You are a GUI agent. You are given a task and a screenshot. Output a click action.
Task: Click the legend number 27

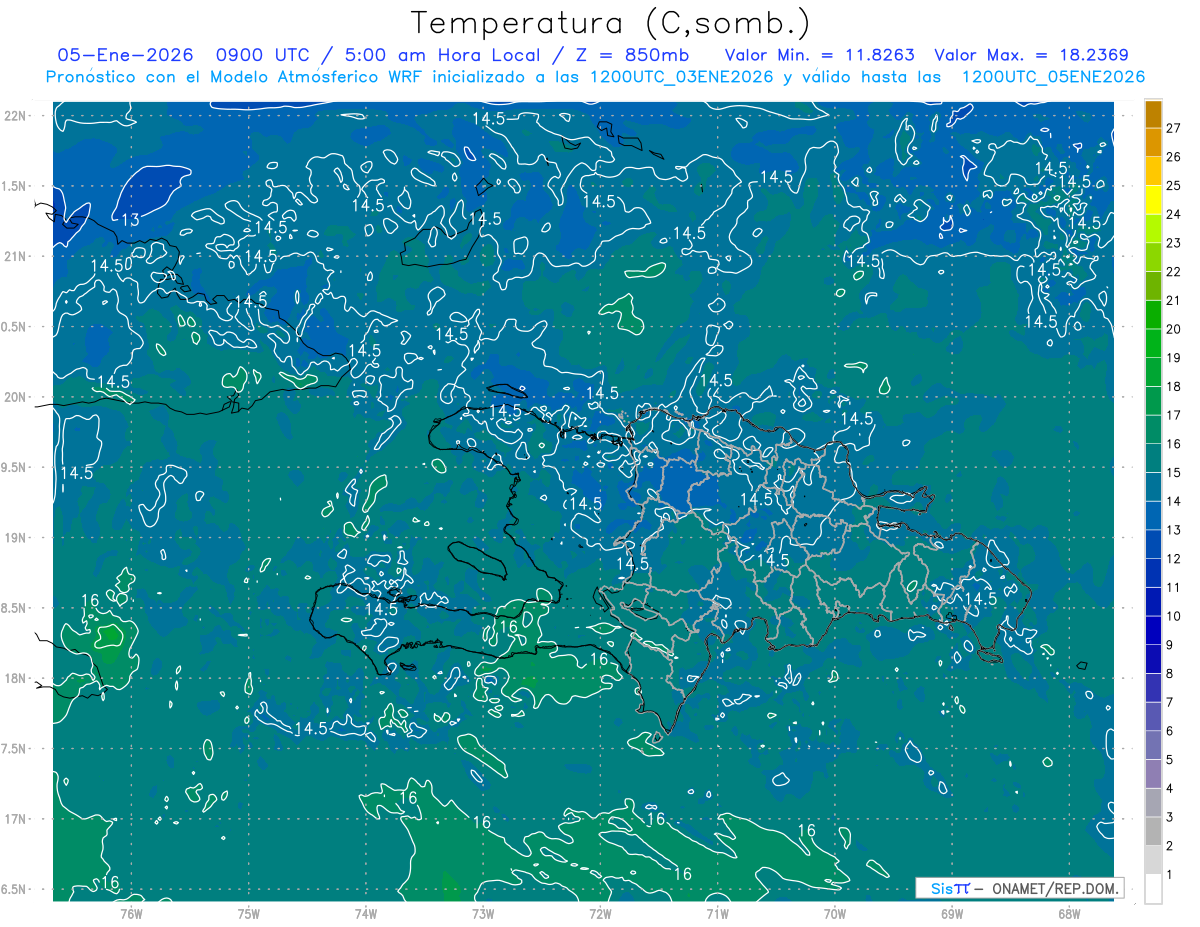pos(1174,128)
